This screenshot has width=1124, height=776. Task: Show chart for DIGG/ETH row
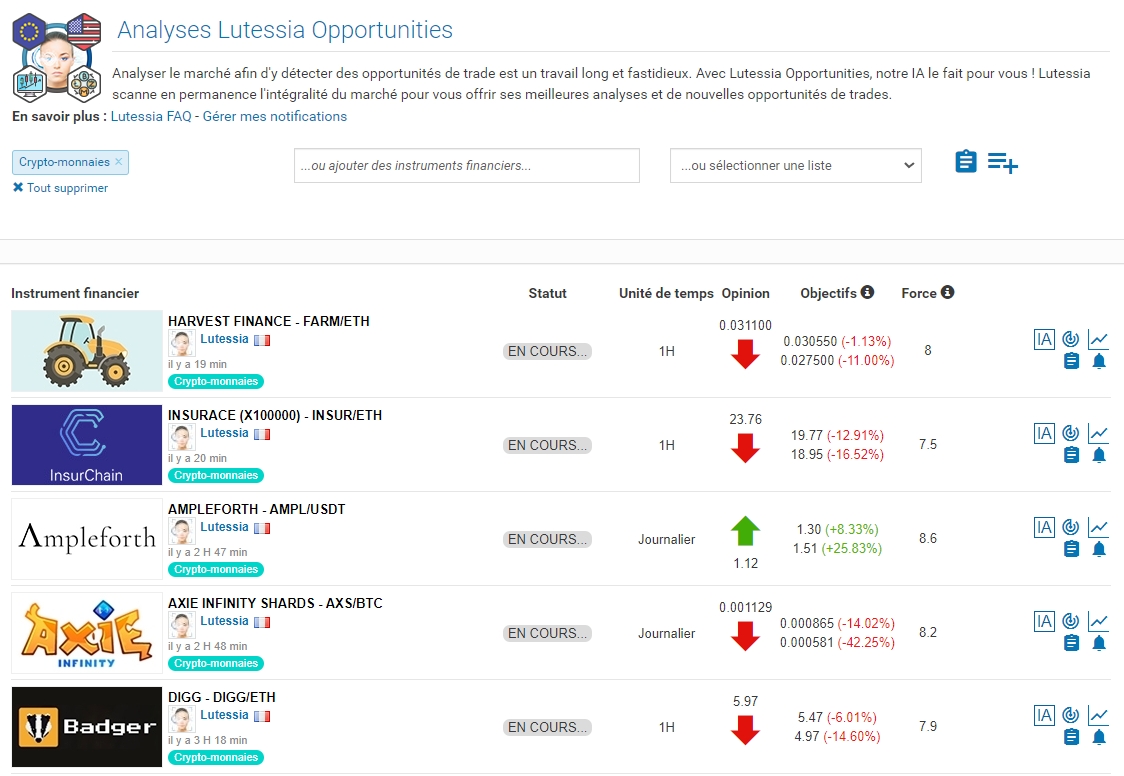pyautogui.click(x=1098, y=715)
